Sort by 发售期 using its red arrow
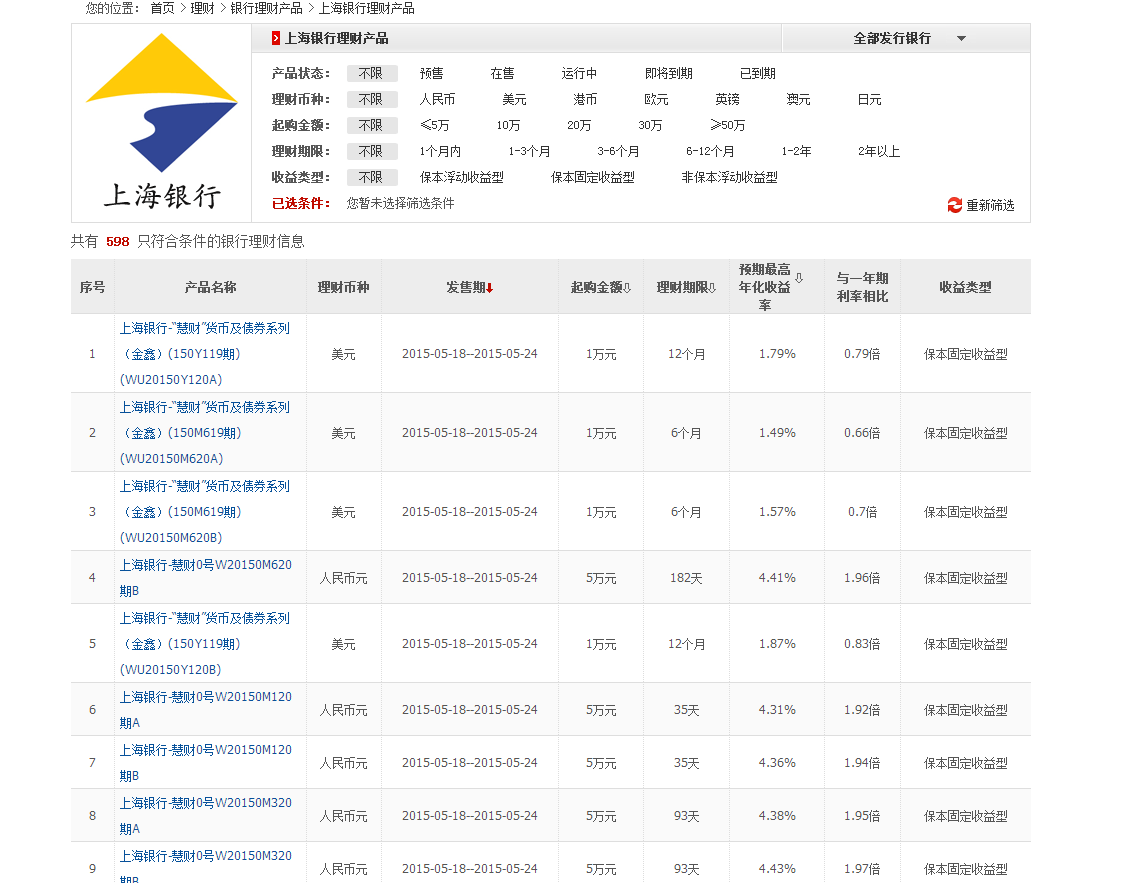1129x883 pixels. (x=490, y=288)
